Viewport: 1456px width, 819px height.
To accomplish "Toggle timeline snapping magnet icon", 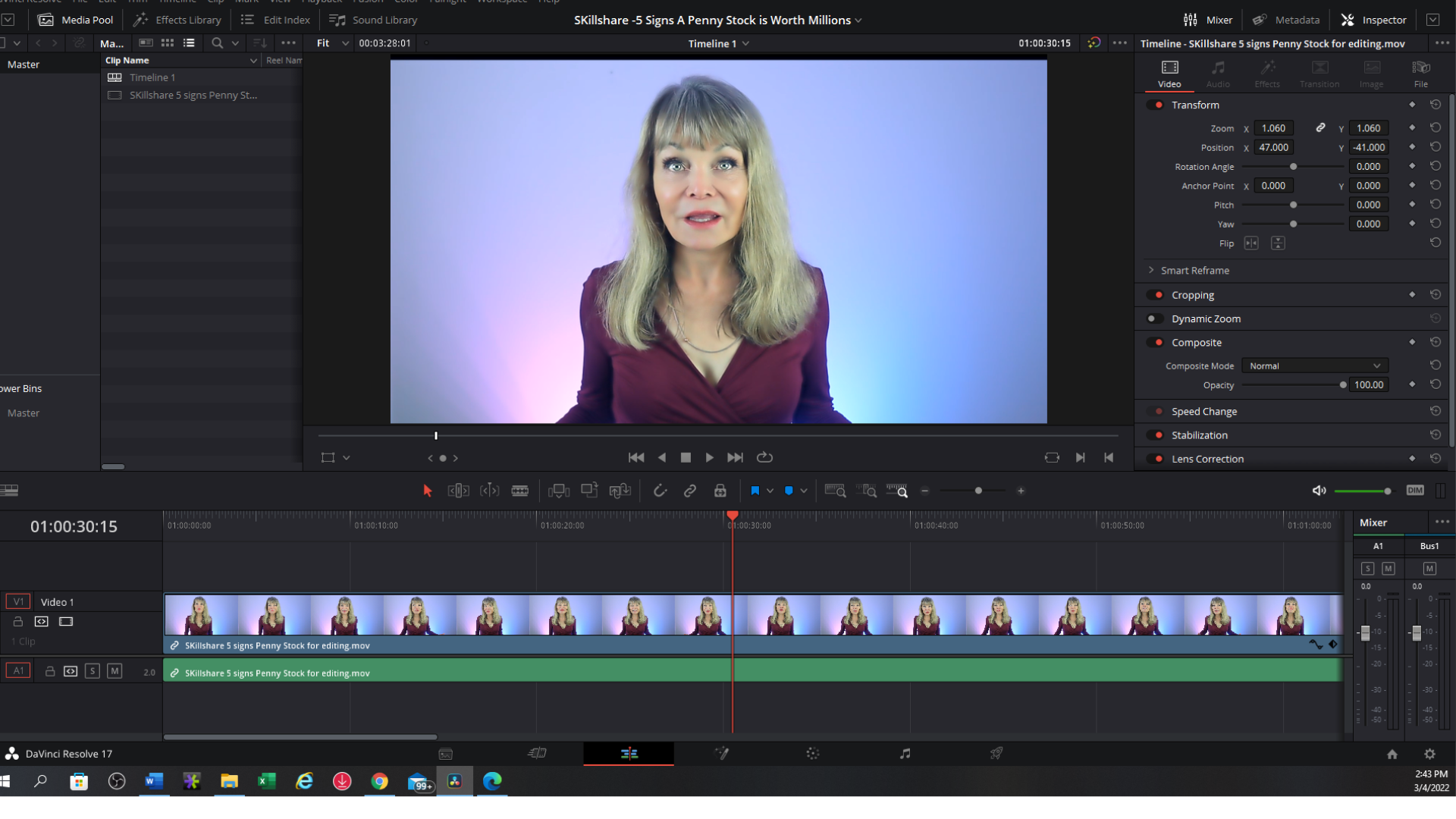I will [660, 491].
